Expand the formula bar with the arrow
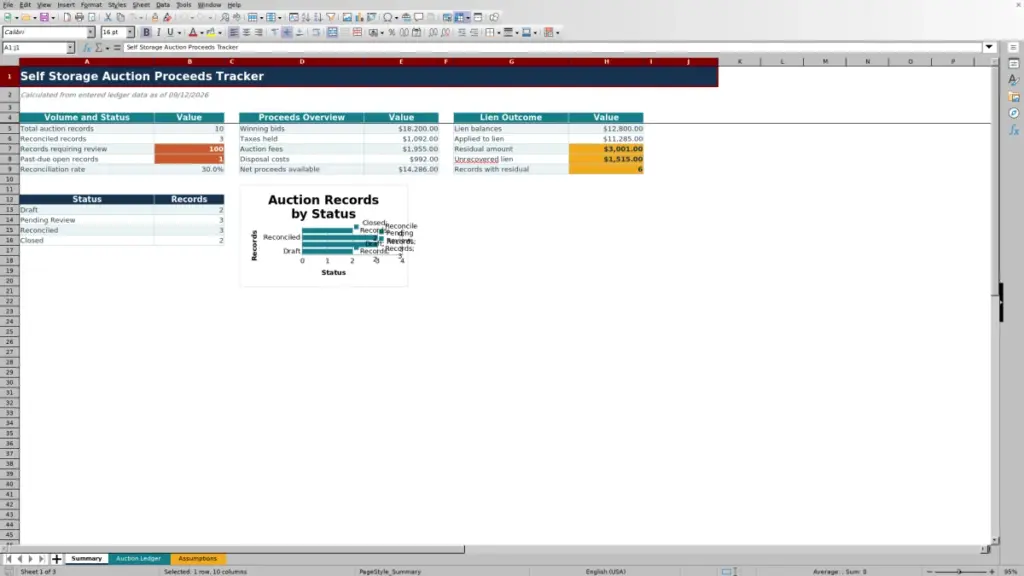The height and width of the screenshot is (576, 1024). [989, 48]
